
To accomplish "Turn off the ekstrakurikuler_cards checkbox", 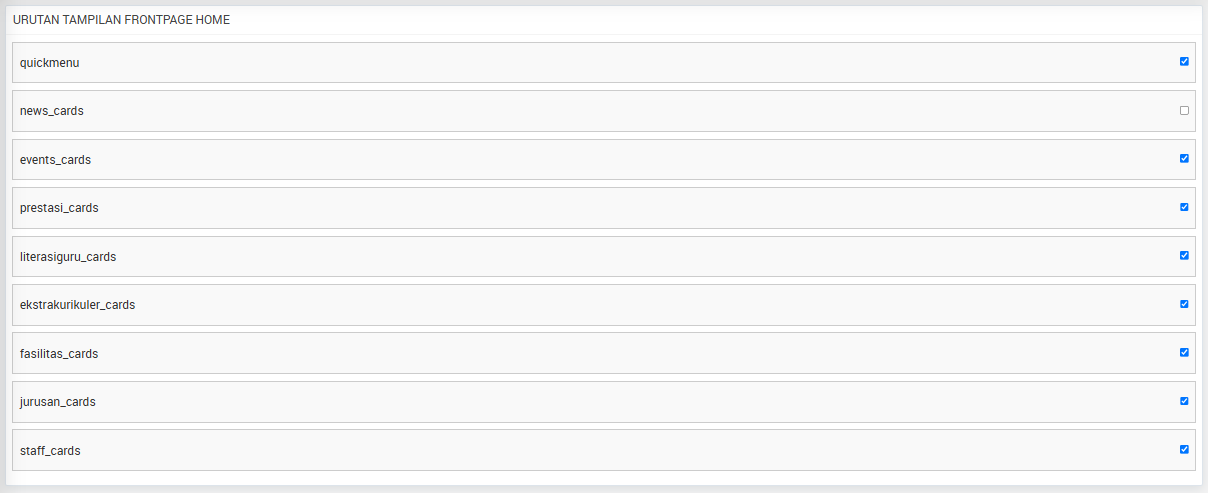I will 1184,304.
